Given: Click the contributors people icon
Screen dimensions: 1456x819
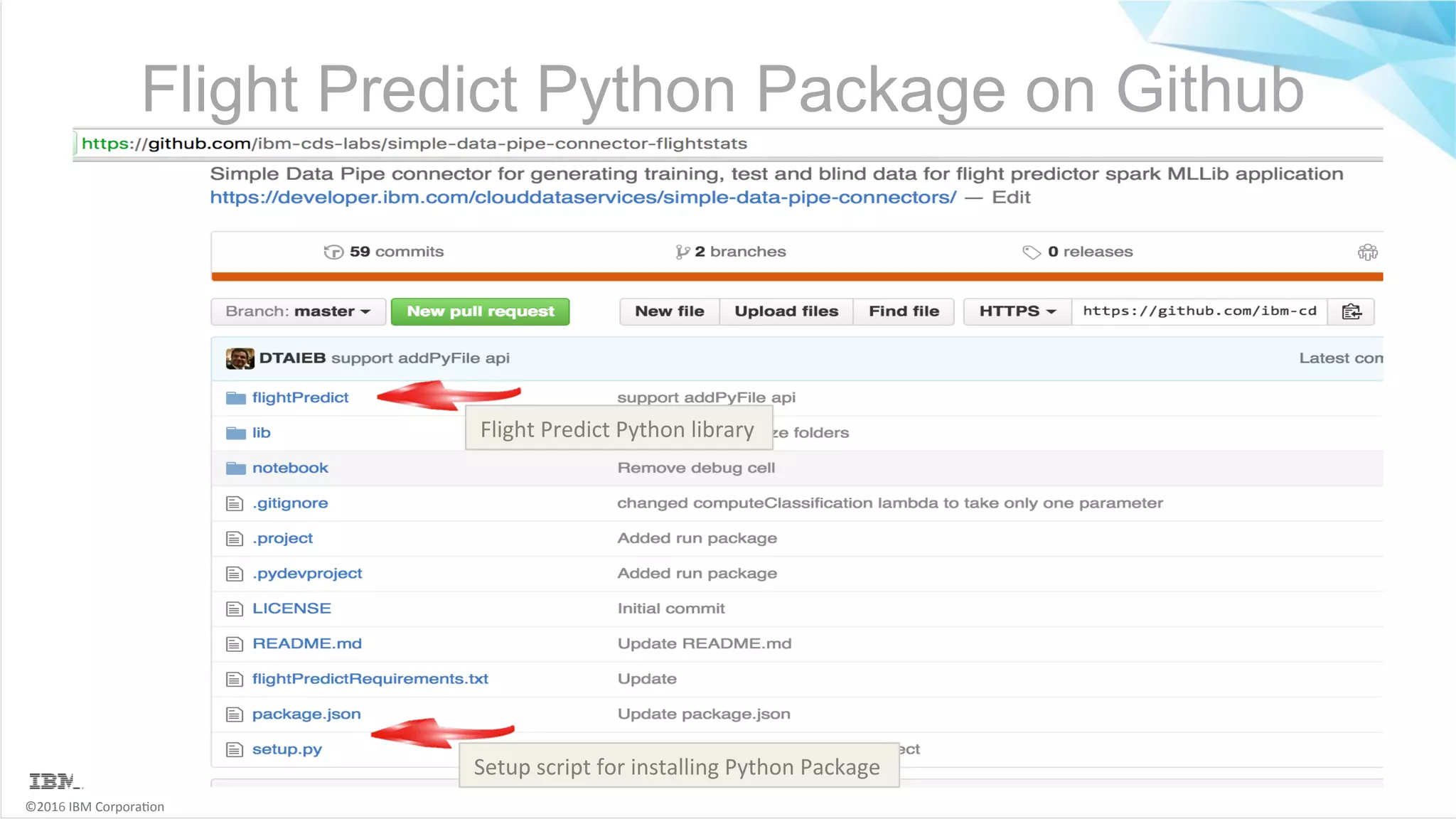Looking at the screenshot, I should [1368, 252].
